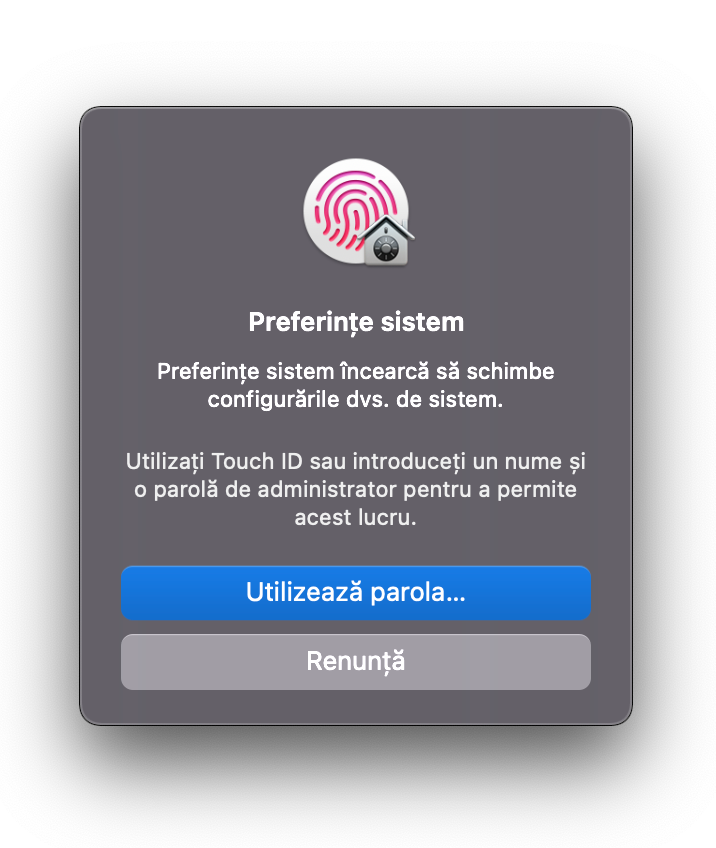Click the pink Touch ID fingerprint icon
This screenshot has height=848, width=716.
pyautogui.click(x=354, y=210)
